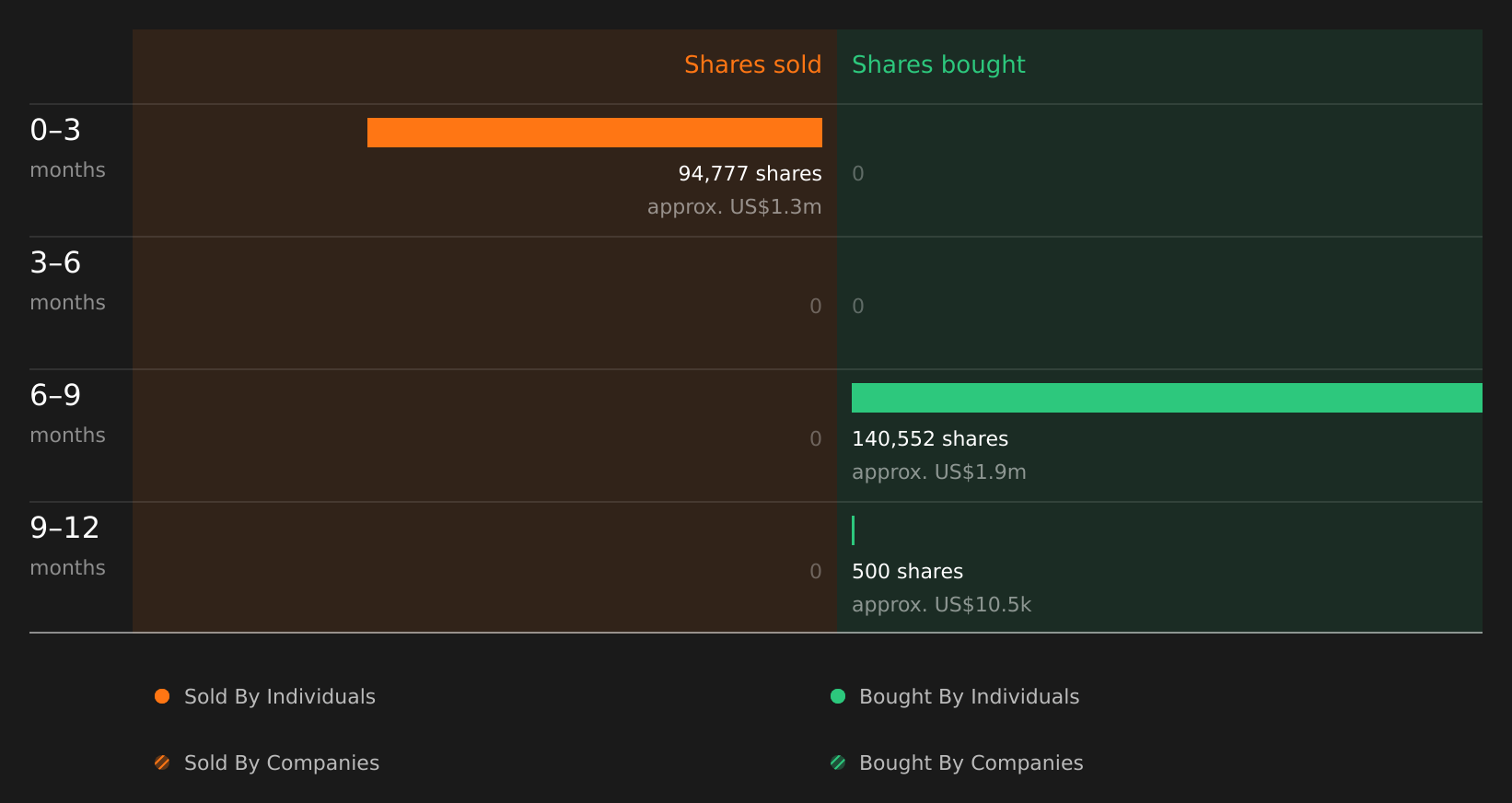Select the Sold By Companies legend label
1512x803 pixels.
click(x=282, y=763)
